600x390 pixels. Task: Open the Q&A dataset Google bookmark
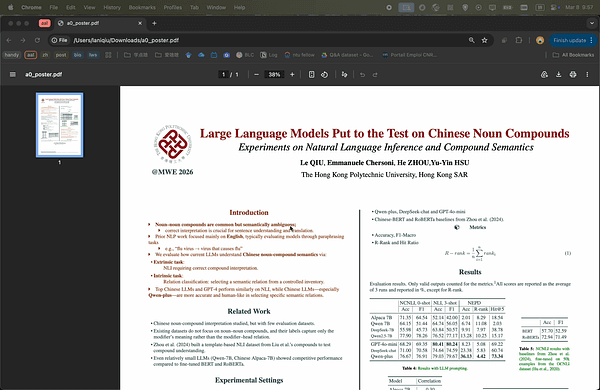coord(347,55)
